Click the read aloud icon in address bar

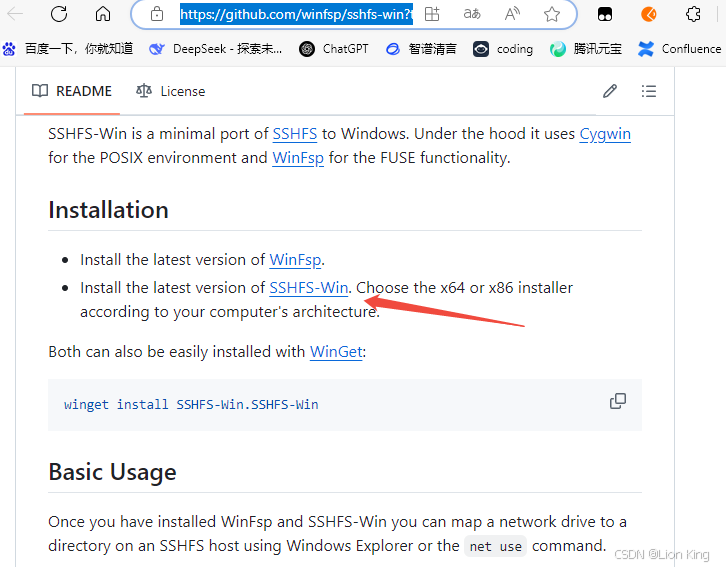pyautogui.click(x=513, y=14)
